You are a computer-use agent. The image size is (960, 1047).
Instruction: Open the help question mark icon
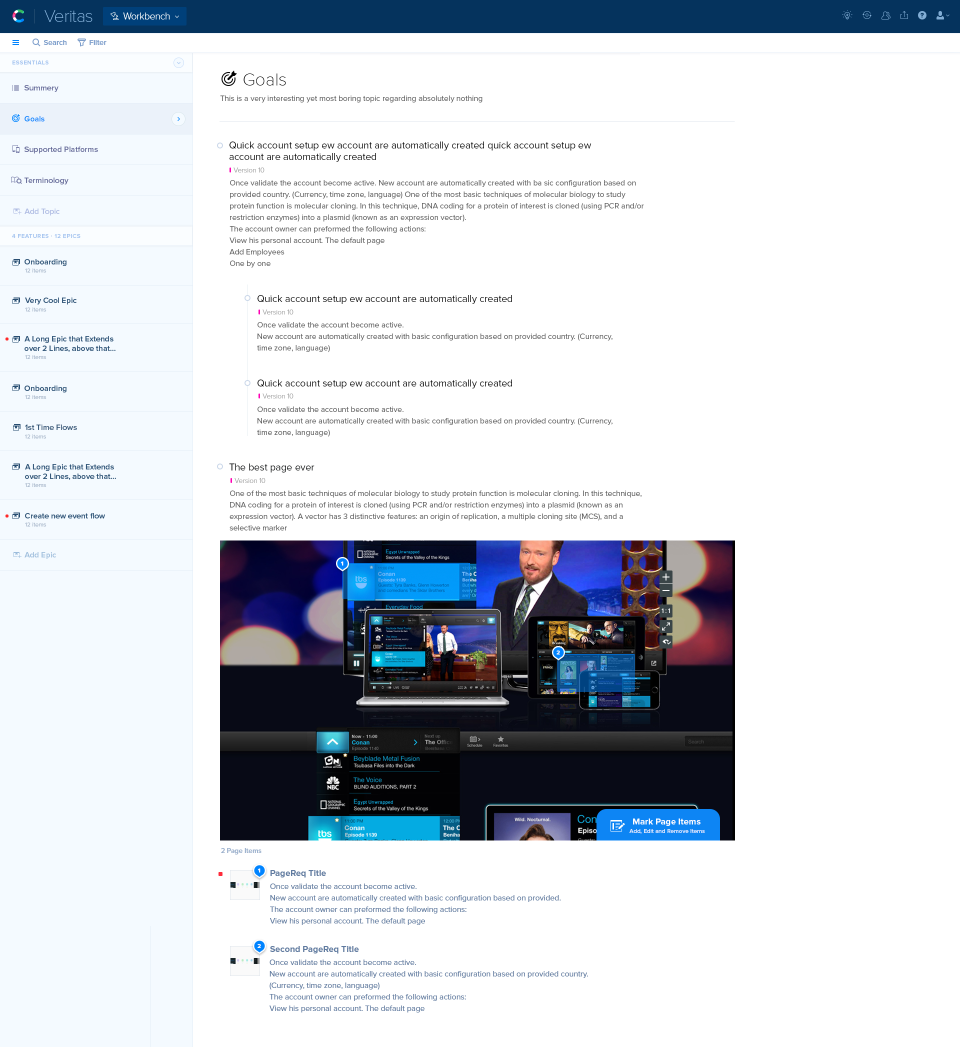pos(922,16)
